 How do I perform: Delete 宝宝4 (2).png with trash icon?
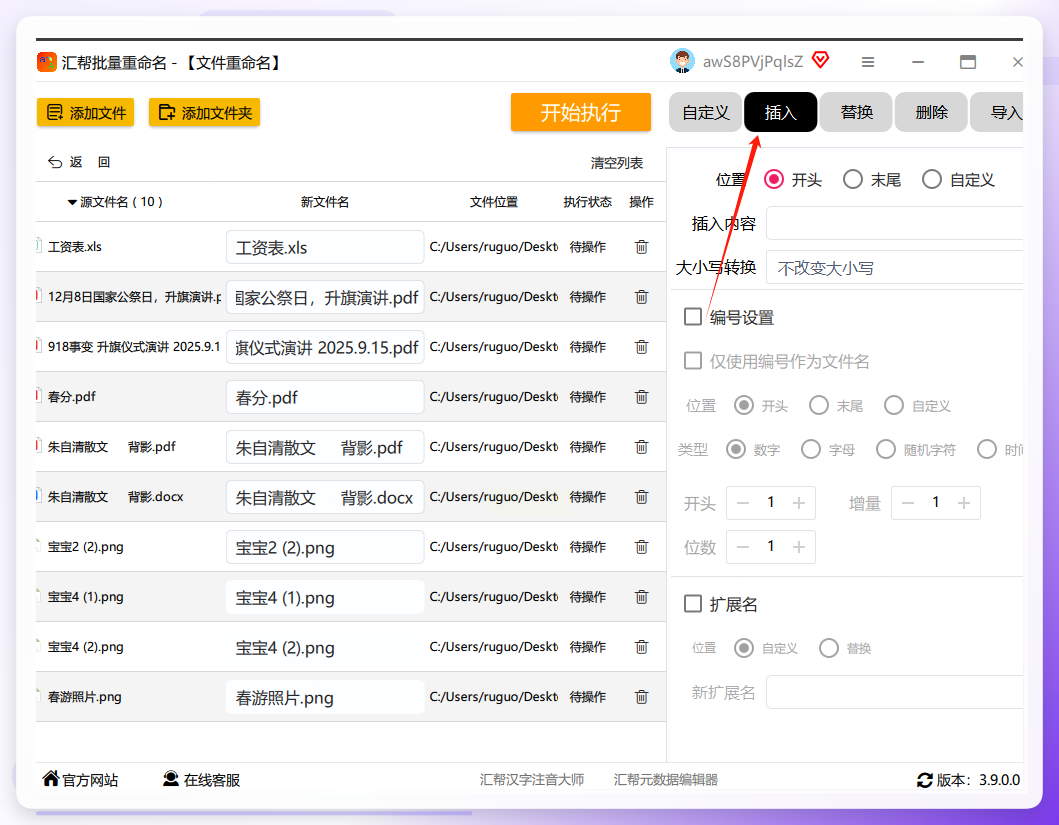(x=641, y=647)
